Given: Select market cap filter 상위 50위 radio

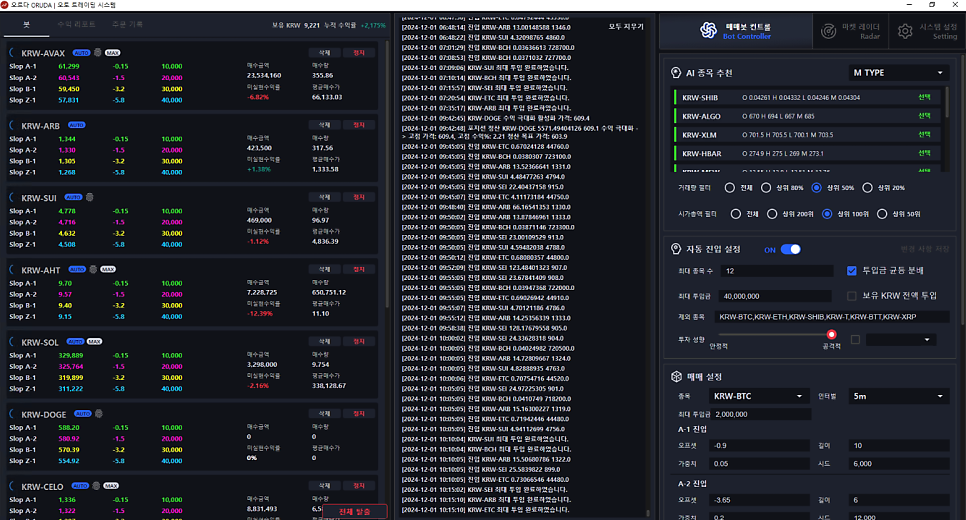Looking at the screenshot, I should tap(882, 214).
